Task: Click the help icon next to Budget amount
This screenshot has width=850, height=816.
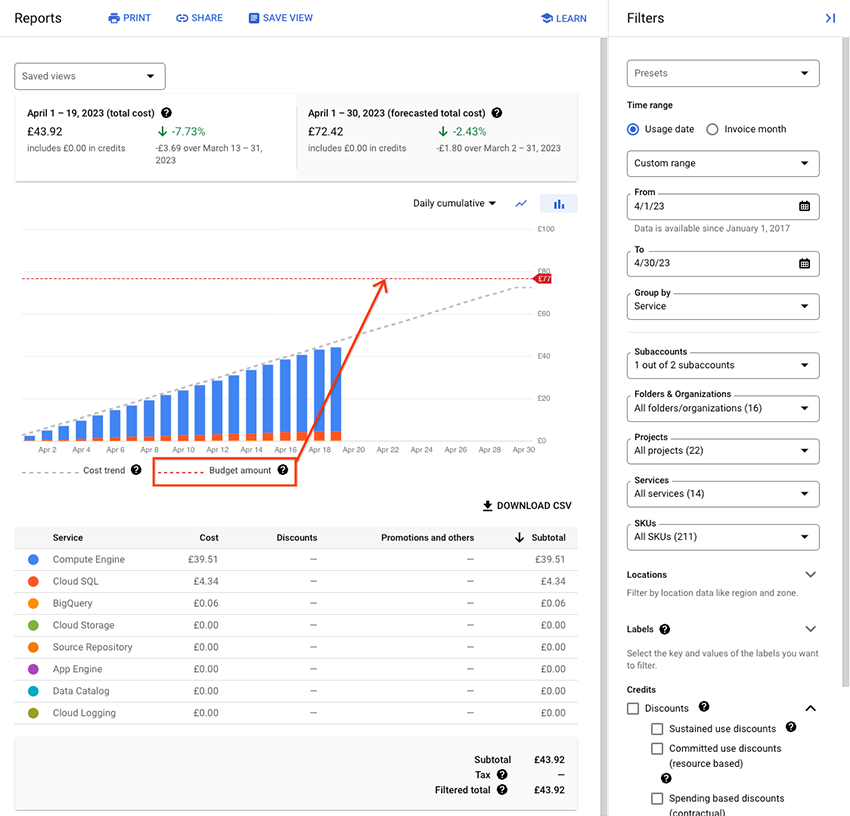Action: [x=285, y=470]
